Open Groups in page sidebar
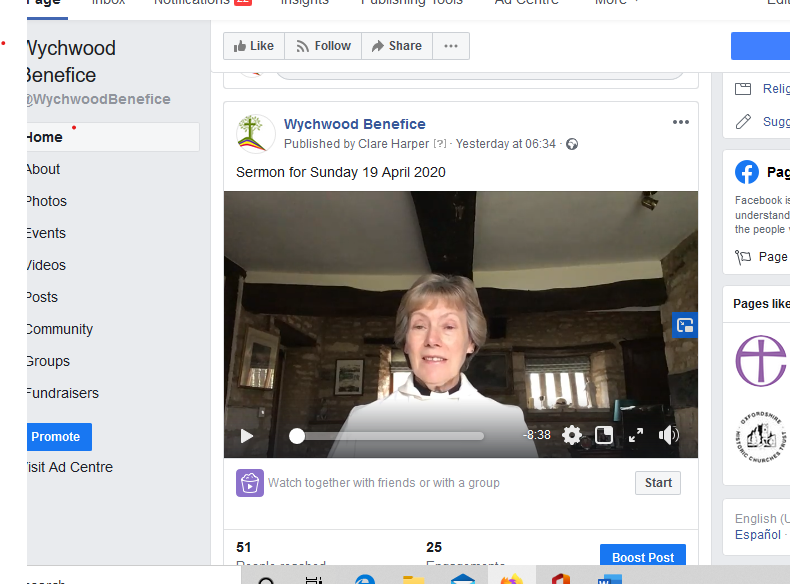This screenshot has height=584, width=790. point(48,361)
